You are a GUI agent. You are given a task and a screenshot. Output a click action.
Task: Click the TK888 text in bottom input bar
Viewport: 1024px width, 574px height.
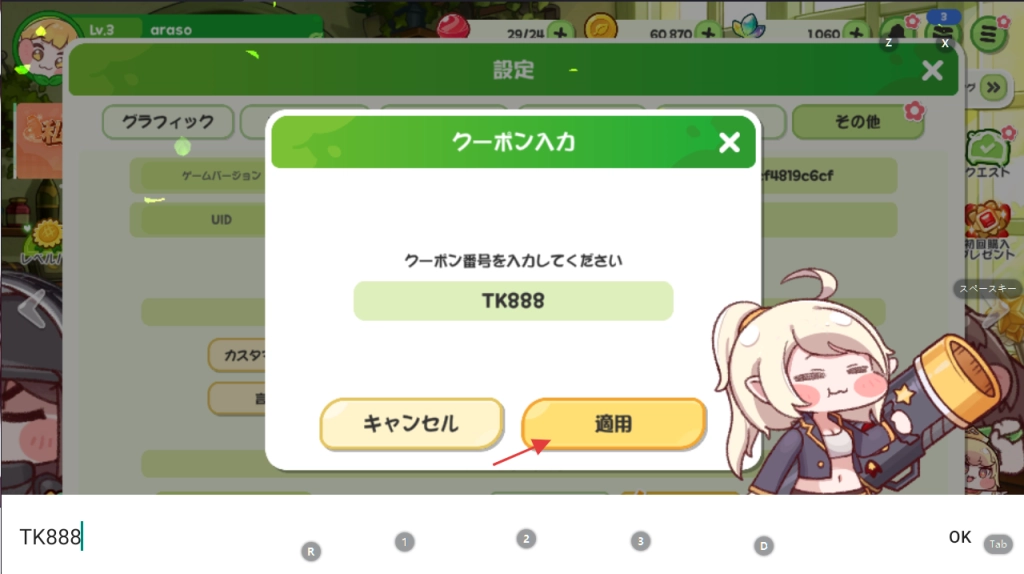coord(50,537)
